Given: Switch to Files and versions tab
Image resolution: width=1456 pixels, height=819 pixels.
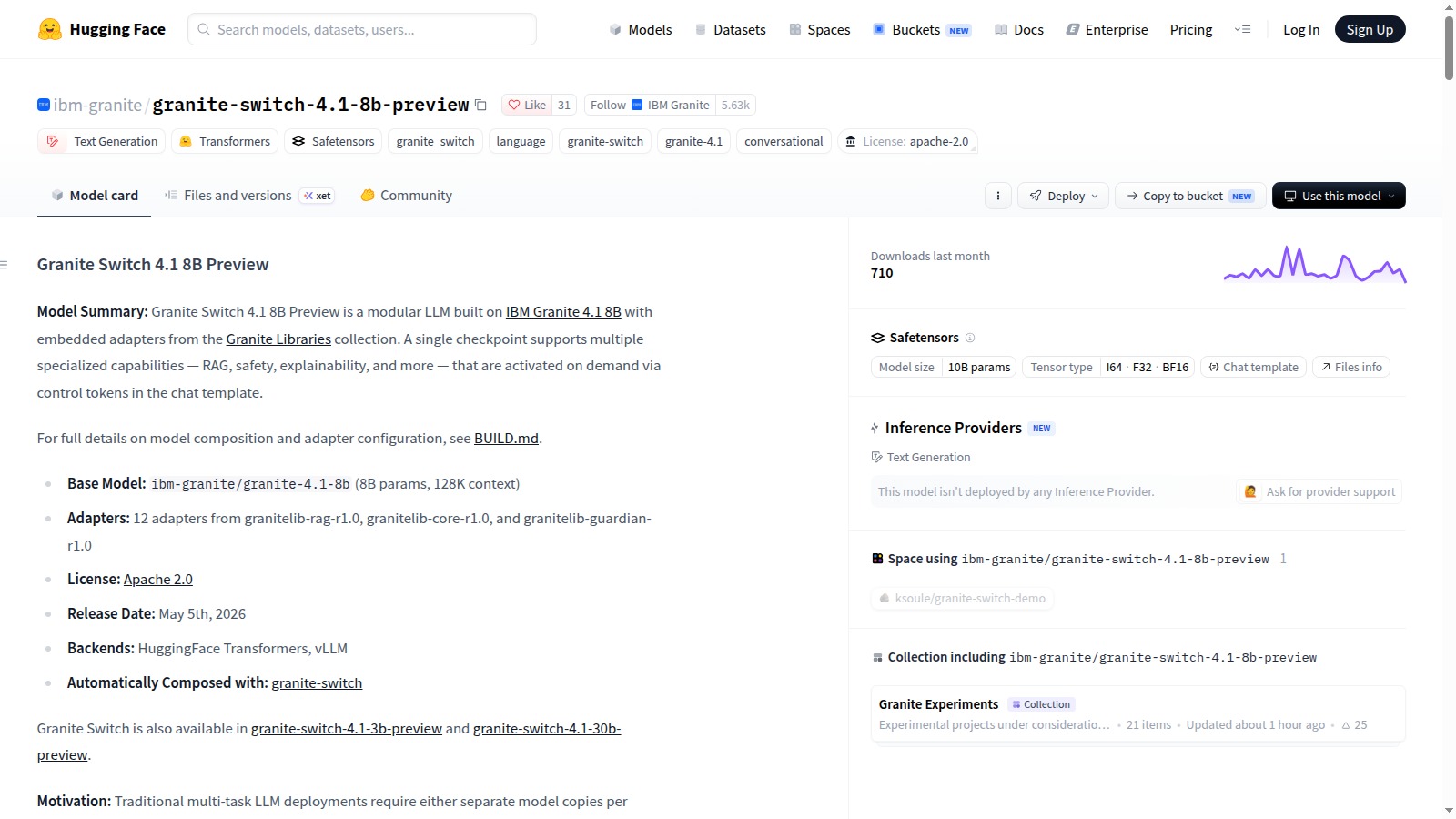Looking at the screenshot, I should coord(249,196).
